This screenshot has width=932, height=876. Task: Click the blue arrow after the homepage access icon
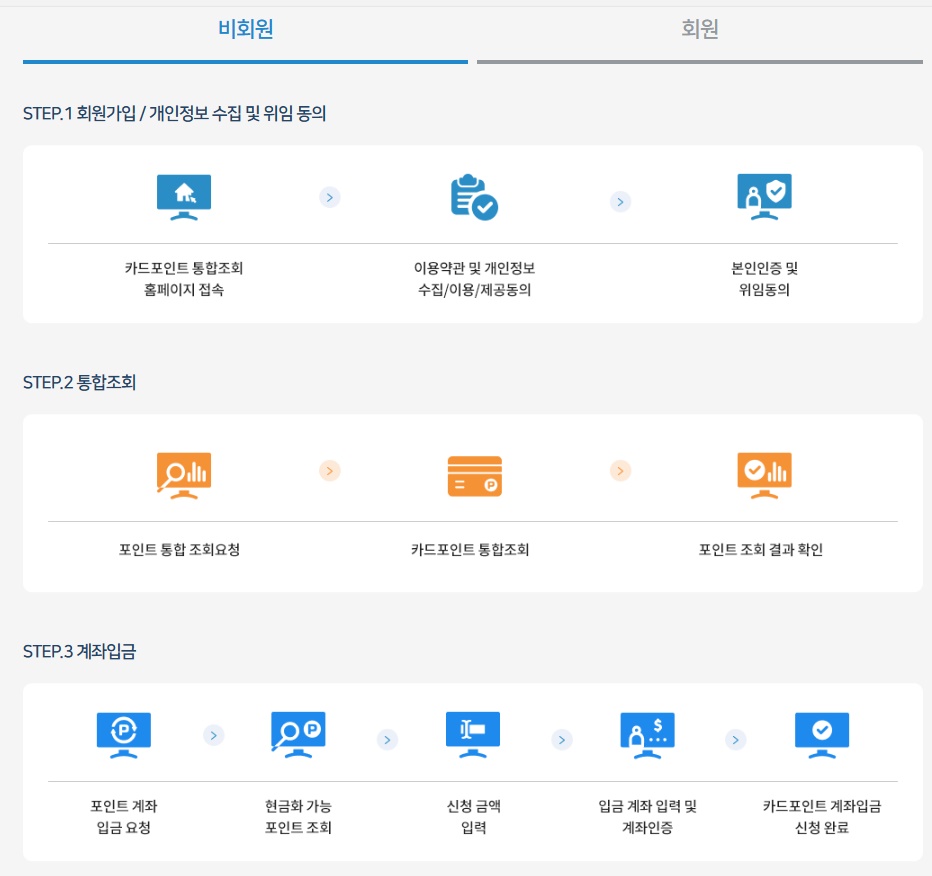[330, 197]
